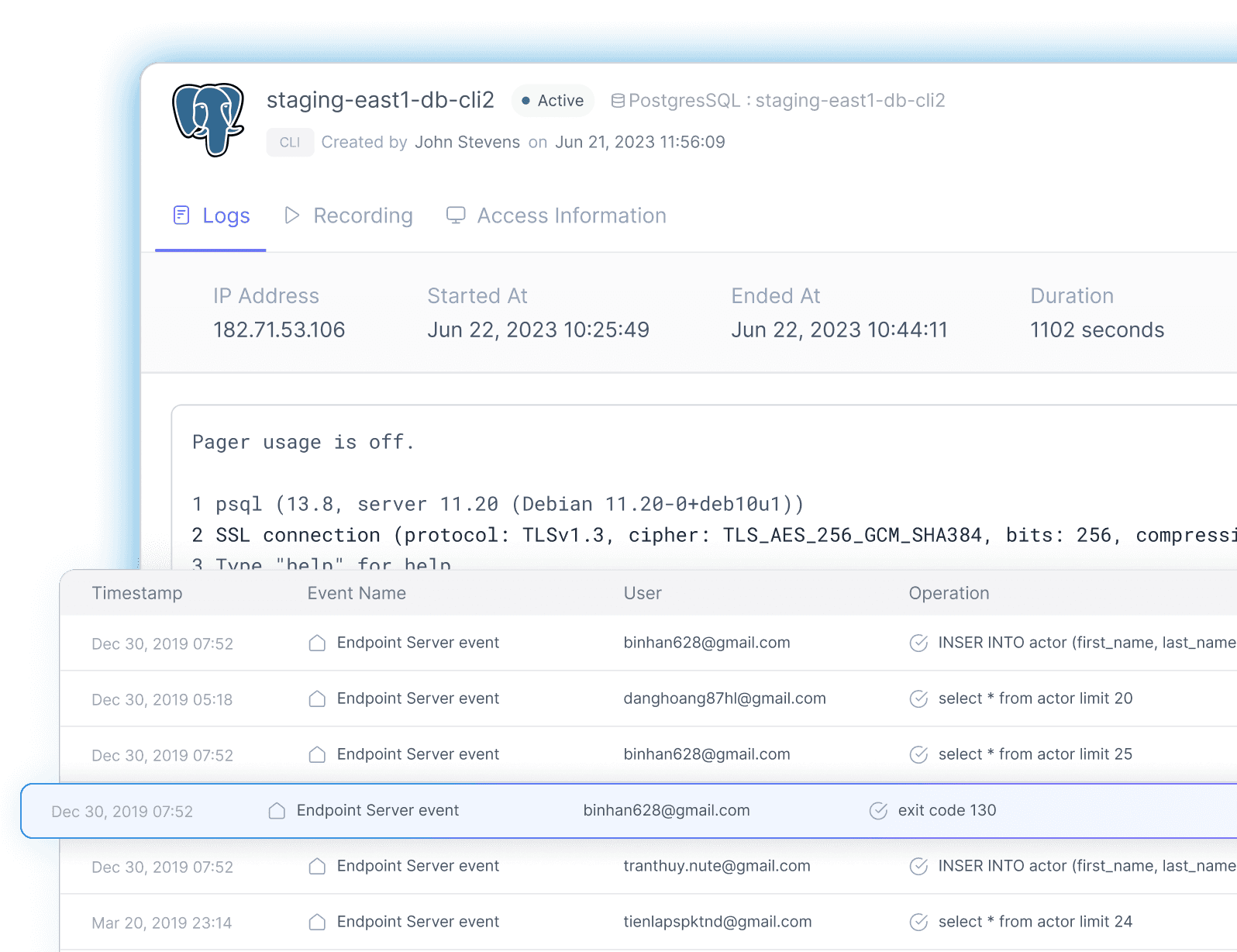Click the Operation column header
The image size is (1237, 952).
(949, 593)
